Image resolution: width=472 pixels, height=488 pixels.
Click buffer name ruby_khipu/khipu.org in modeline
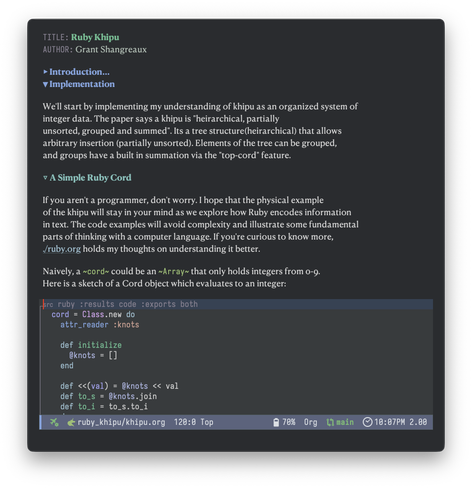[121, 422]
